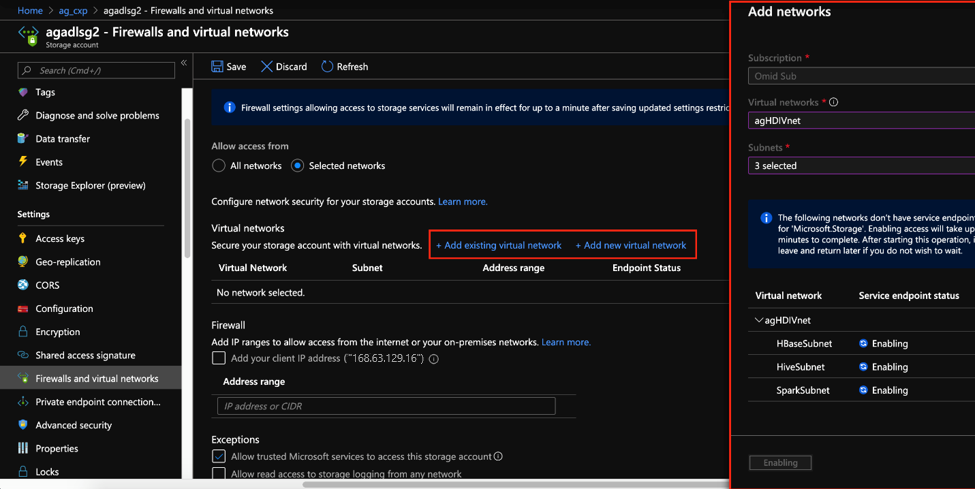Image resolution: width=975 pixels, height=489 pixels.
Task: Click the Properties bars icon
Action: point(23,448)
